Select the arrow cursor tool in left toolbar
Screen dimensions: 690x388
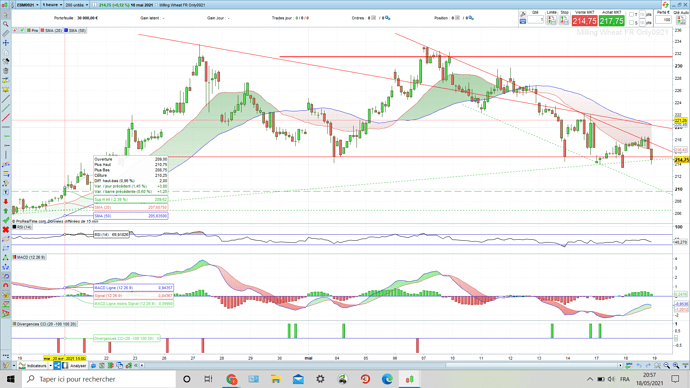click(6, 15)
